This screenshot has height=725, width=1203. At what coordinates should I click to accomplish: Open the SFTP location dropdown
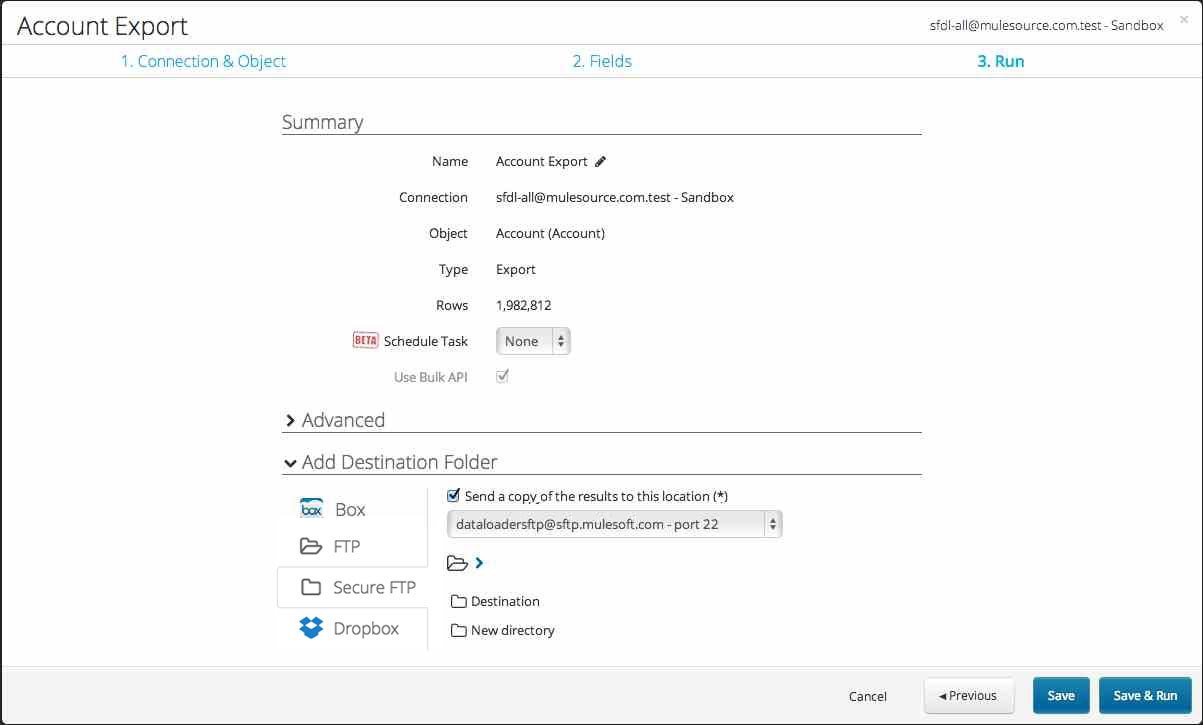(x=614, y=523)
